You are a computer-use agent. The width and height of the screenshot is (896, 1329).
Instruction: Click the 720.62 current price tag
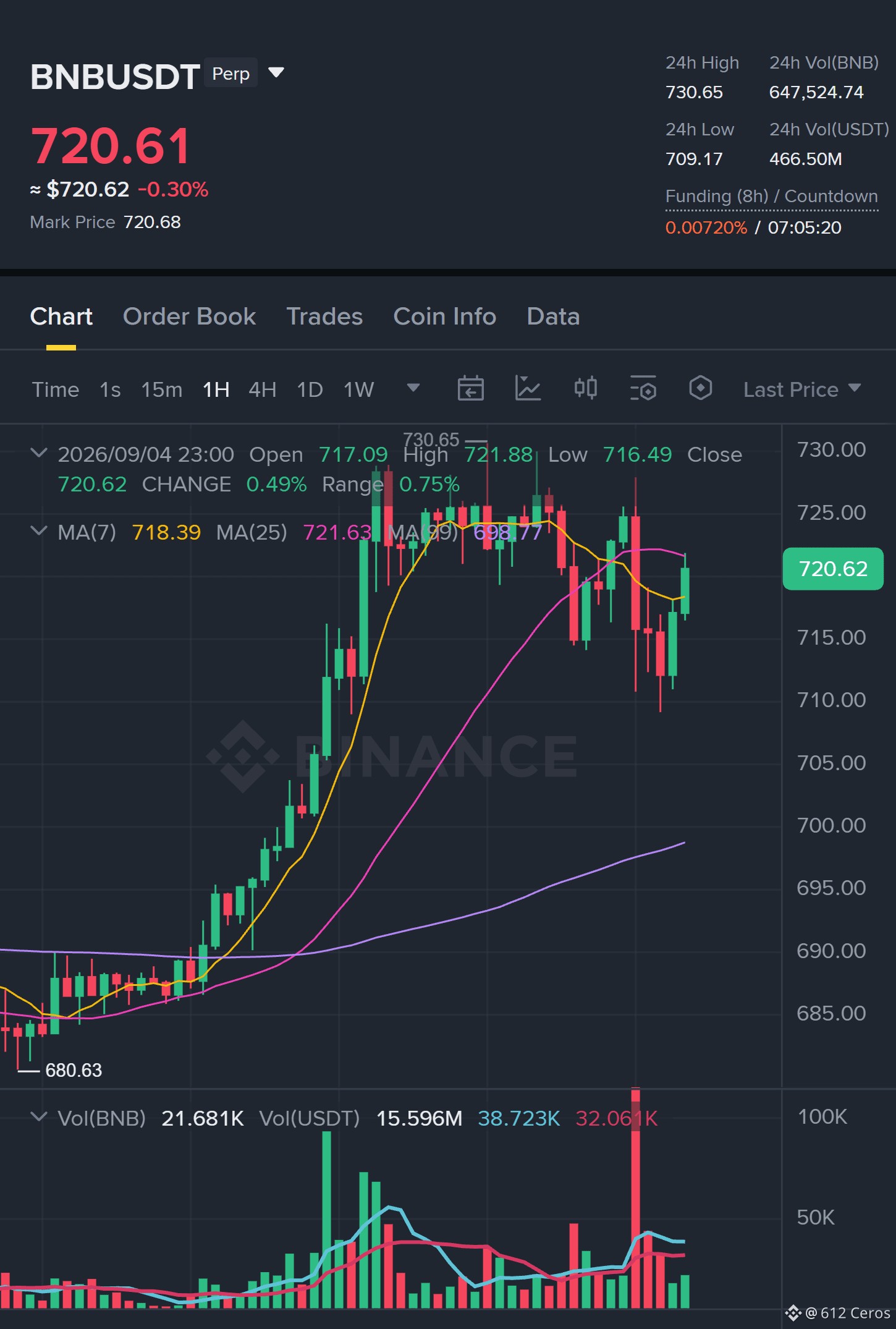833,569
